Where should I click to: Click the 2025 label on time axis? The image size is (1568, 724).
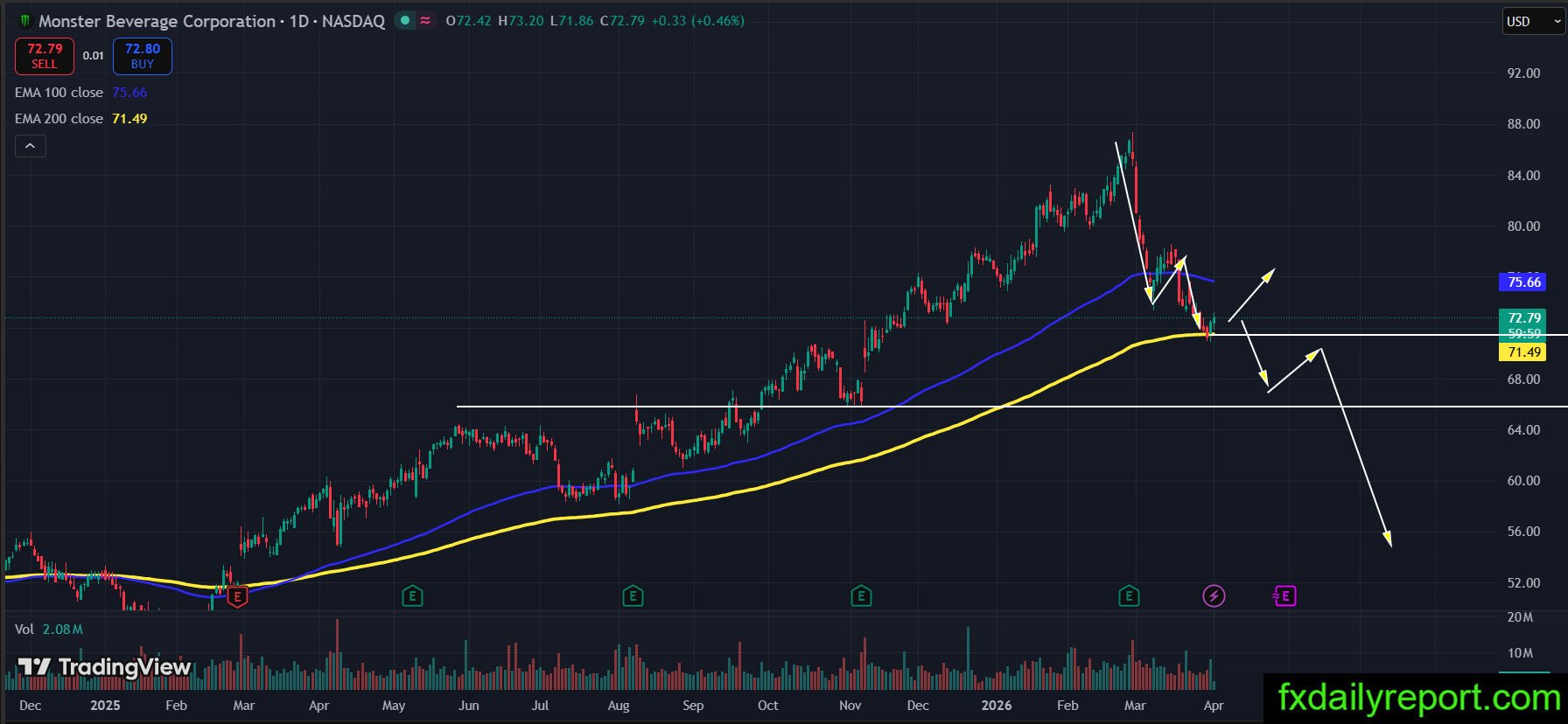click(105, 706)
